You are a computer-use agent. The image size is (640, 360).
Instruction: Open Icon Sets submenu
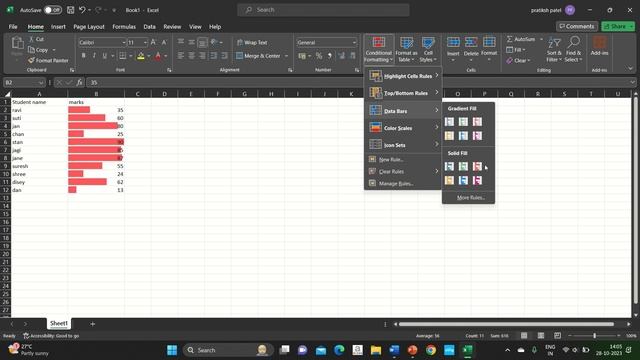403,145
